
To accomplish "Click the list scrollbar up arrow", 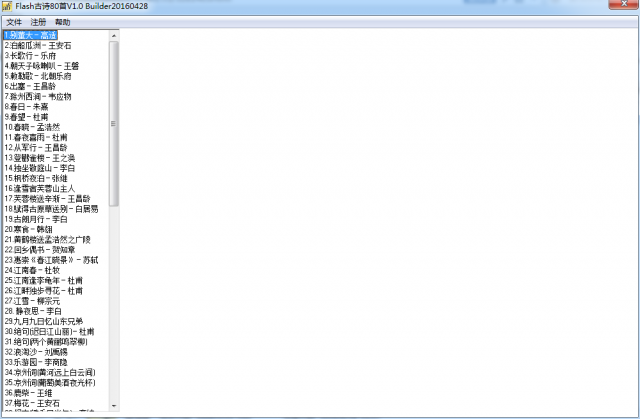I will [114, 36].
